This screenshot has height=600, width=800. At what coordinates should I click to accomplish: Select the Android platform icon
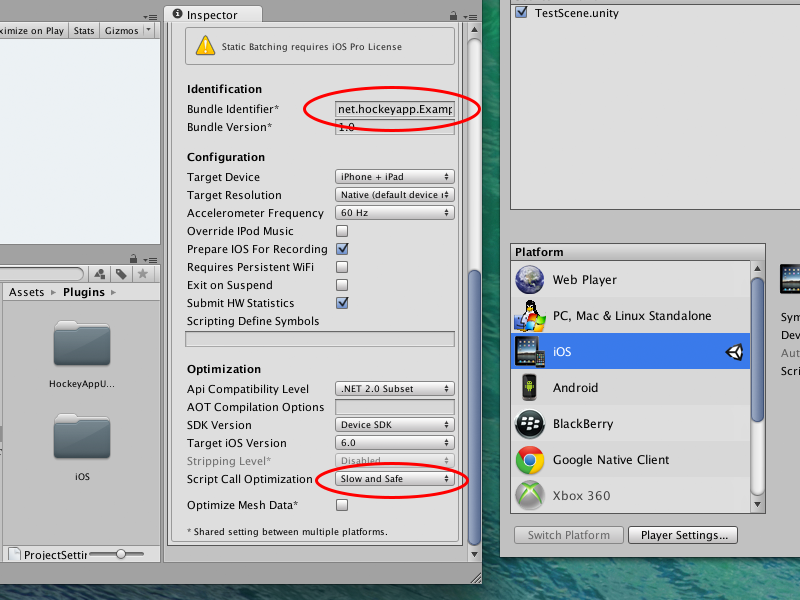530,388
